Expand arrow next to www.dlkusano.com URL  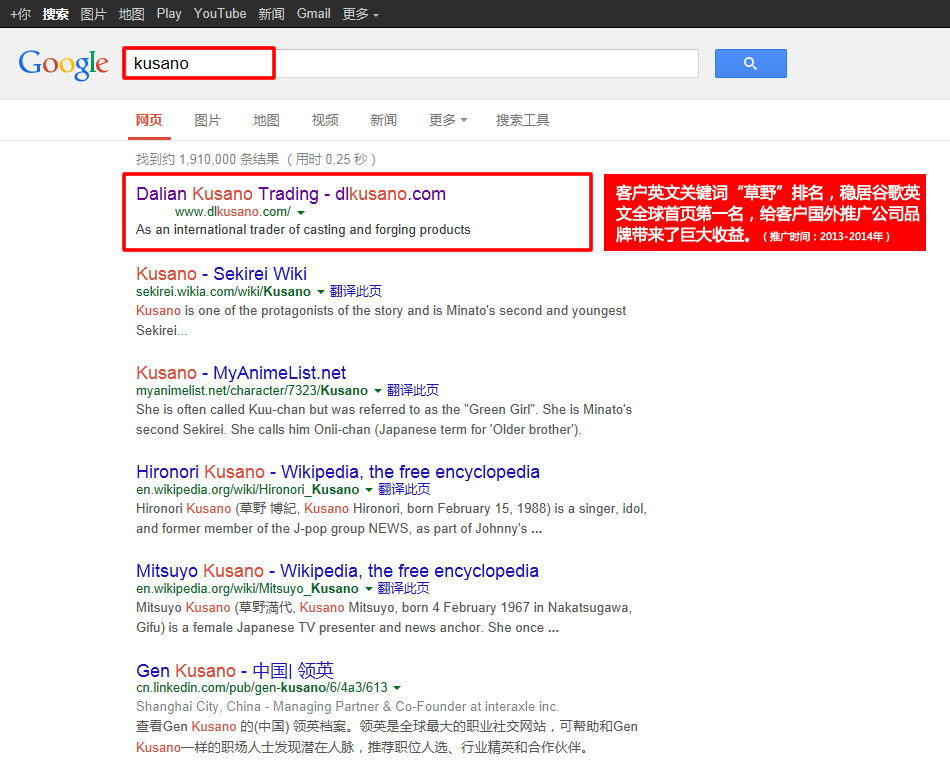click(x=301, y=213)
